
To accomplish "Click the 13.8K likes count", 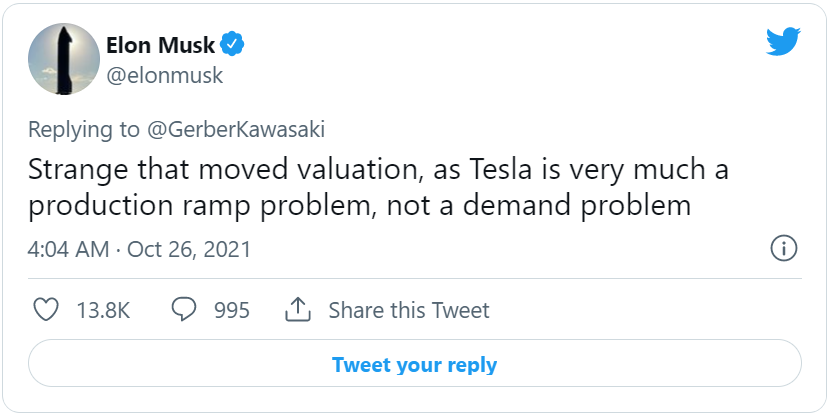I will coord(103,310).
